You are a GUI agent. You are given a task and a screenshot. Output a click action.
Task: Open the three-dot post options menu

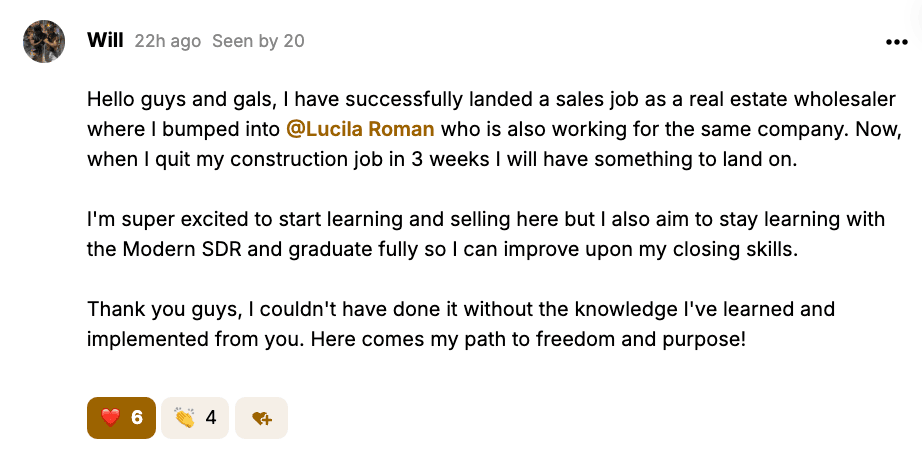(896, 42)
